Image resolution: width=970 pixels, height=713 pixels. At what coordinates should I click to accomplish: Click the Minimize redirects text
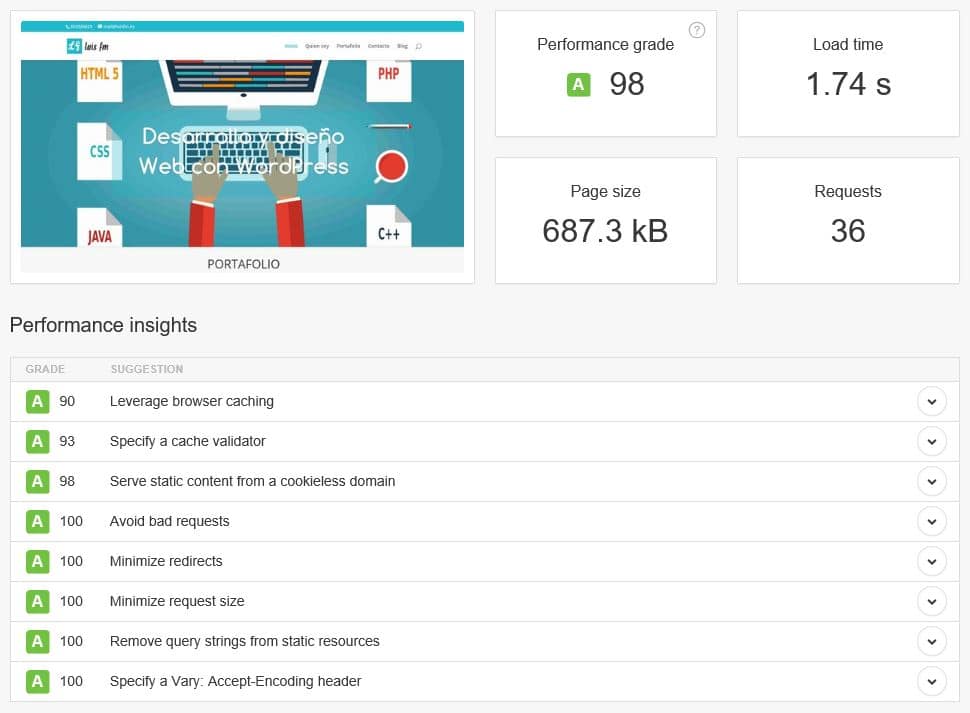point(166,561)
